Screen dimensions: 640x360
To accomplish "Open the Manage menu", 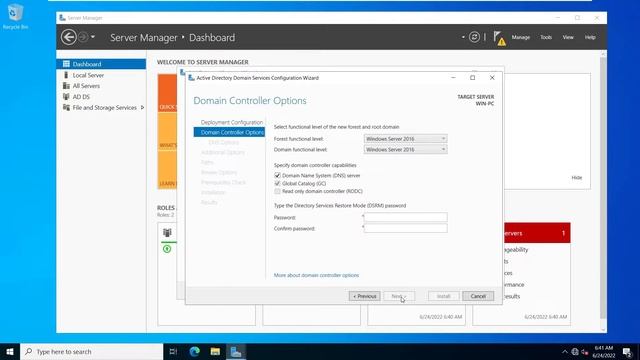I will (x=521, y=37).
